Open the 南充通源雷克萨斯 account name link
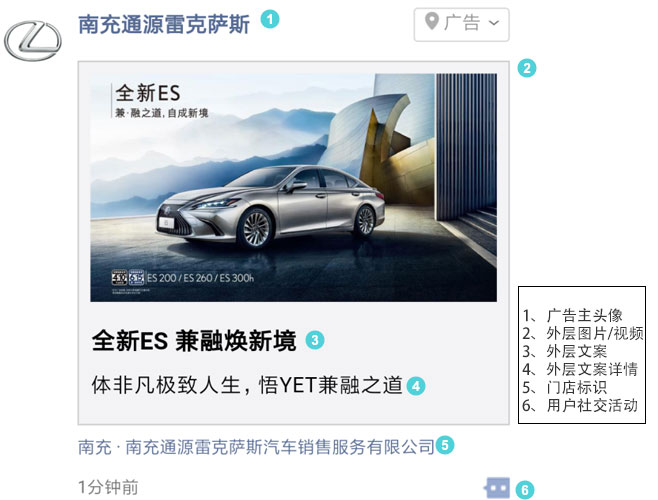The height and width of the screenshot is (500, 658). coord(164,24)
